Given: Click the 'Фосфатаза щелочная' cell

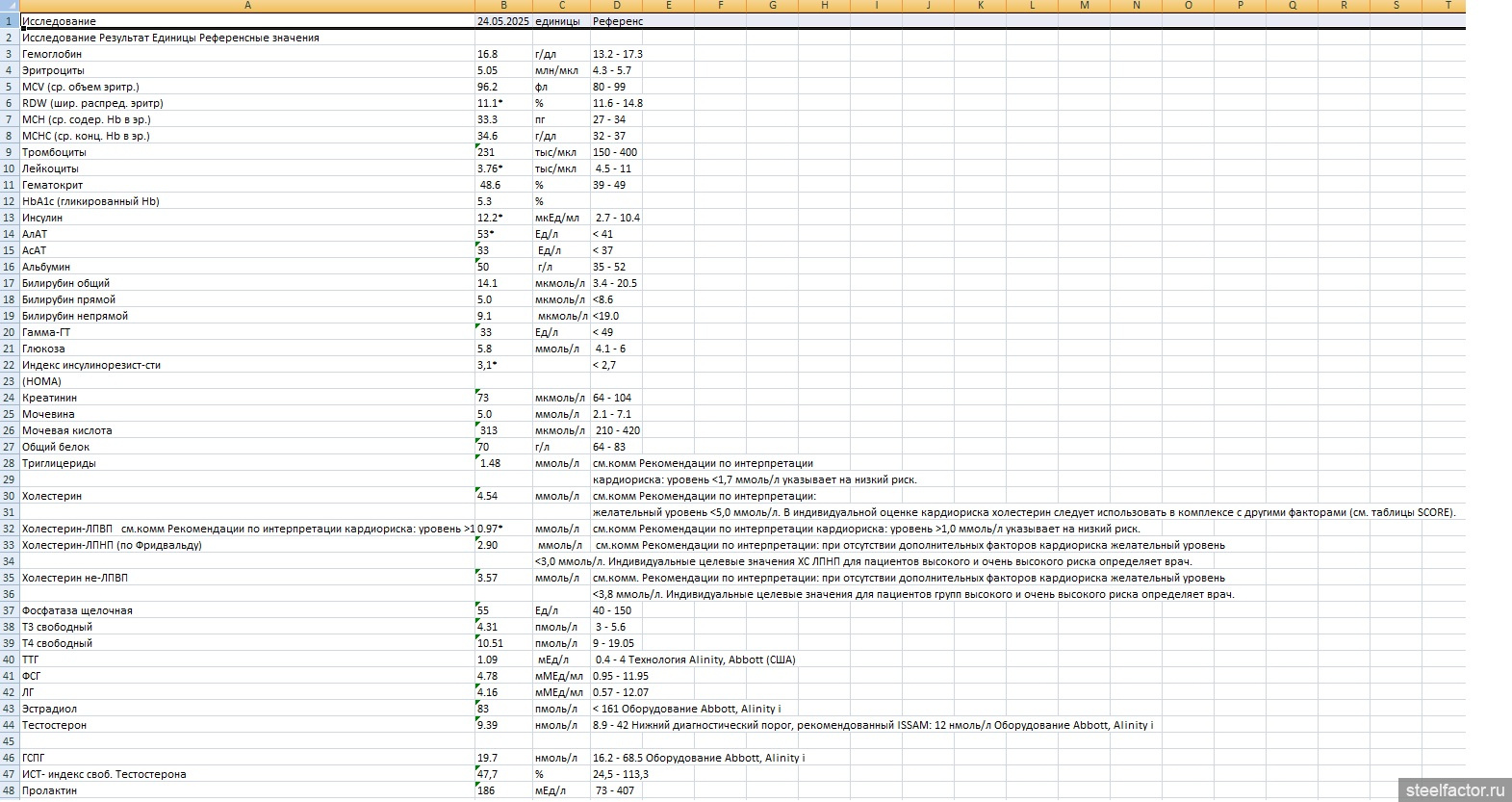Looking at the screenshot, I should coord(247,610).
